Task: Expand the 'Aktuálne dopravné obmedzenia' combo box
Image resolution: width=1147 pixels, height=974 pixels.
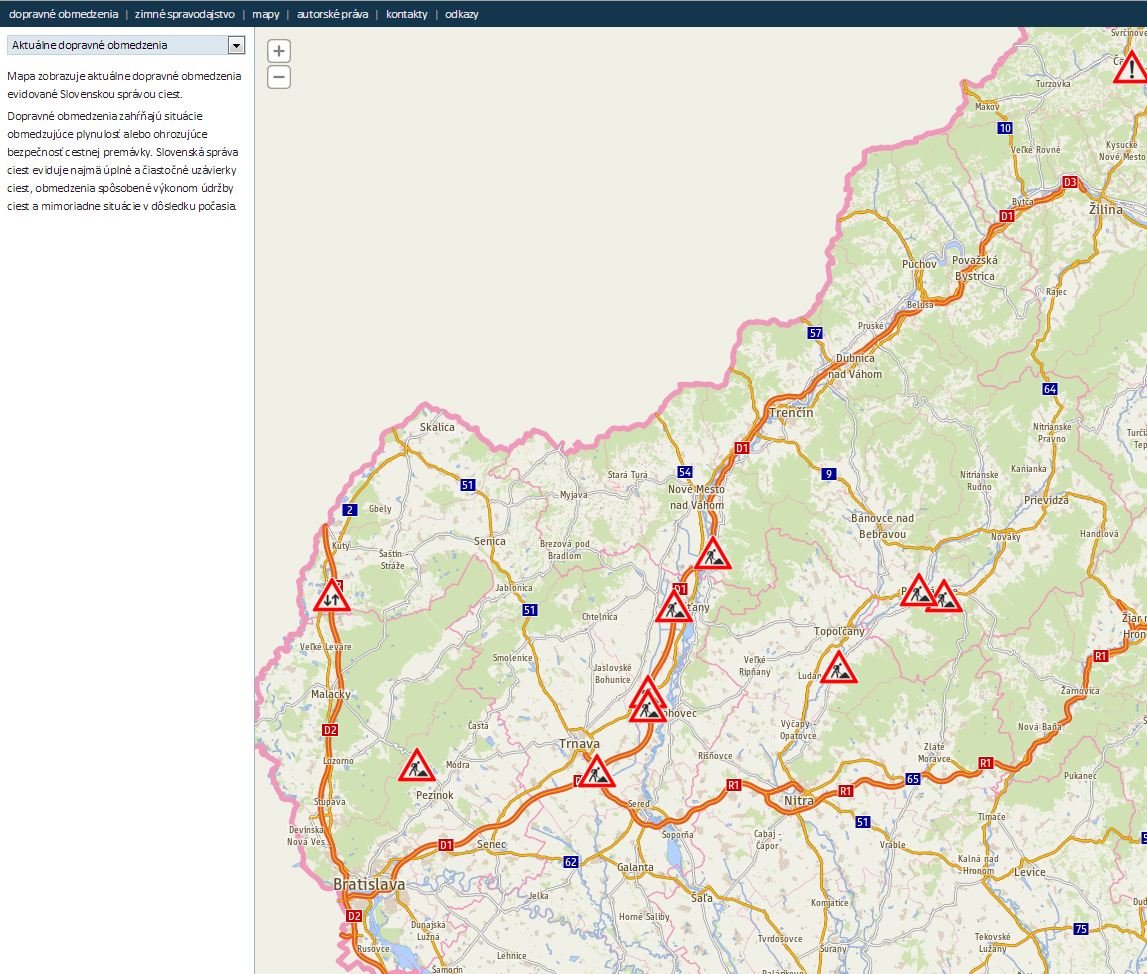Action: 117,45
